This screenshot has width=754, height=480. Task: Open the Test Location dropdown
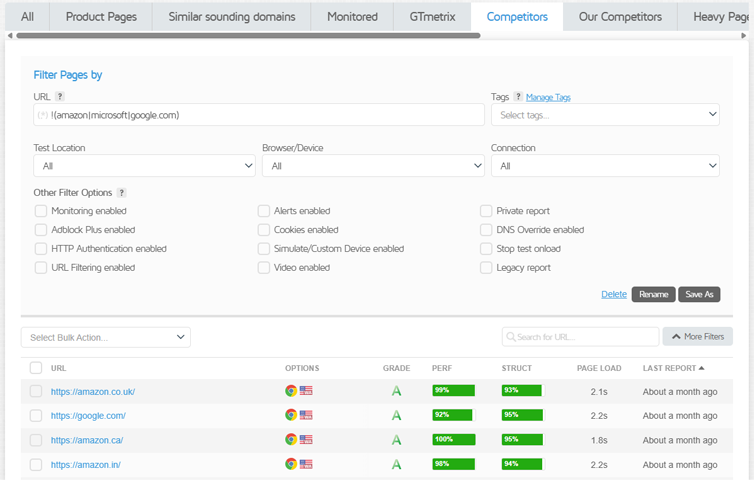click(x=144, y=166)
